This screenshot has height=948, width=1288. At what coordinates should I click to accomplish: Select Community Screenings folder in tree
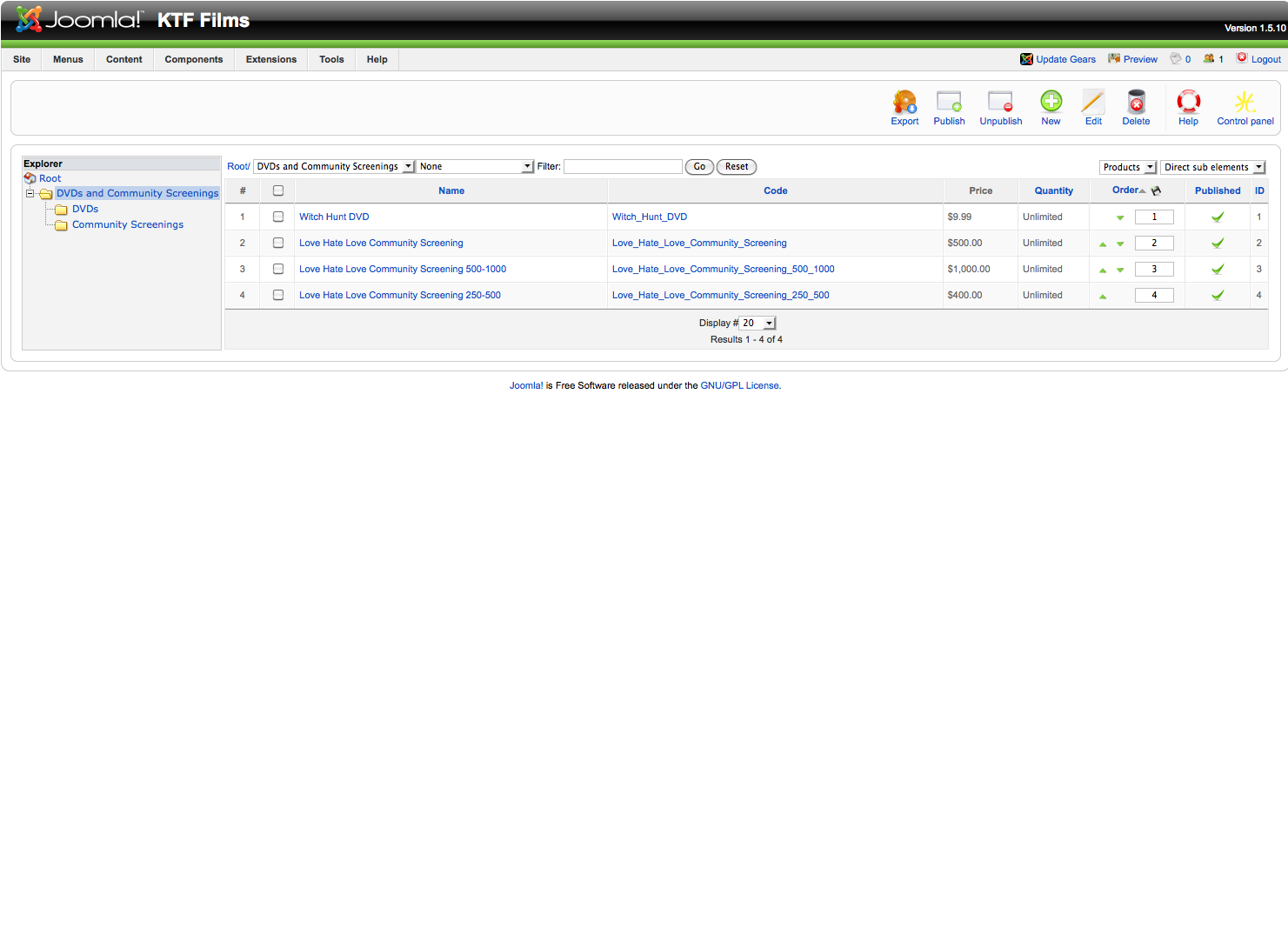pos(128,224)
